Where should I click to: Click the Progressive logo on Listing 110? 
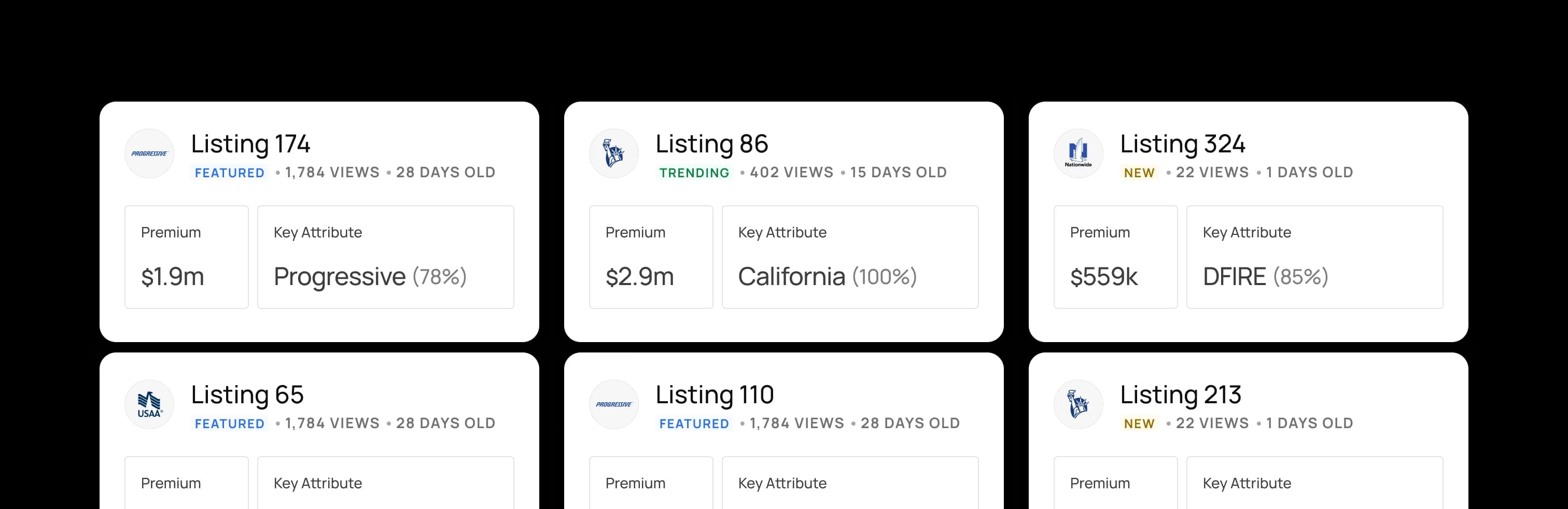click(613, 404)
